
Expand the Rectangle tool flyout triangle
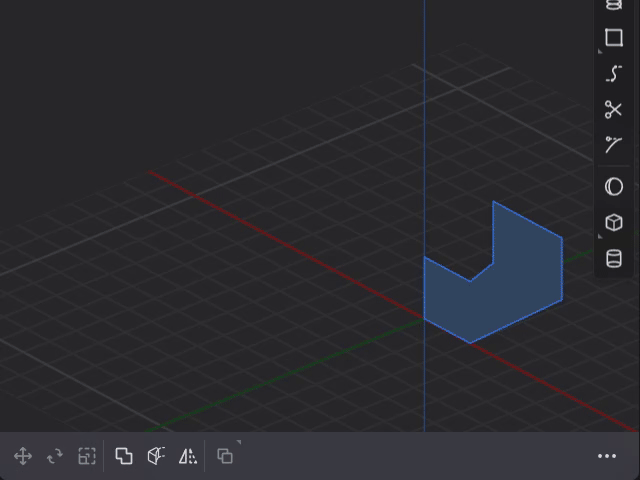click(x=600, y=51)
